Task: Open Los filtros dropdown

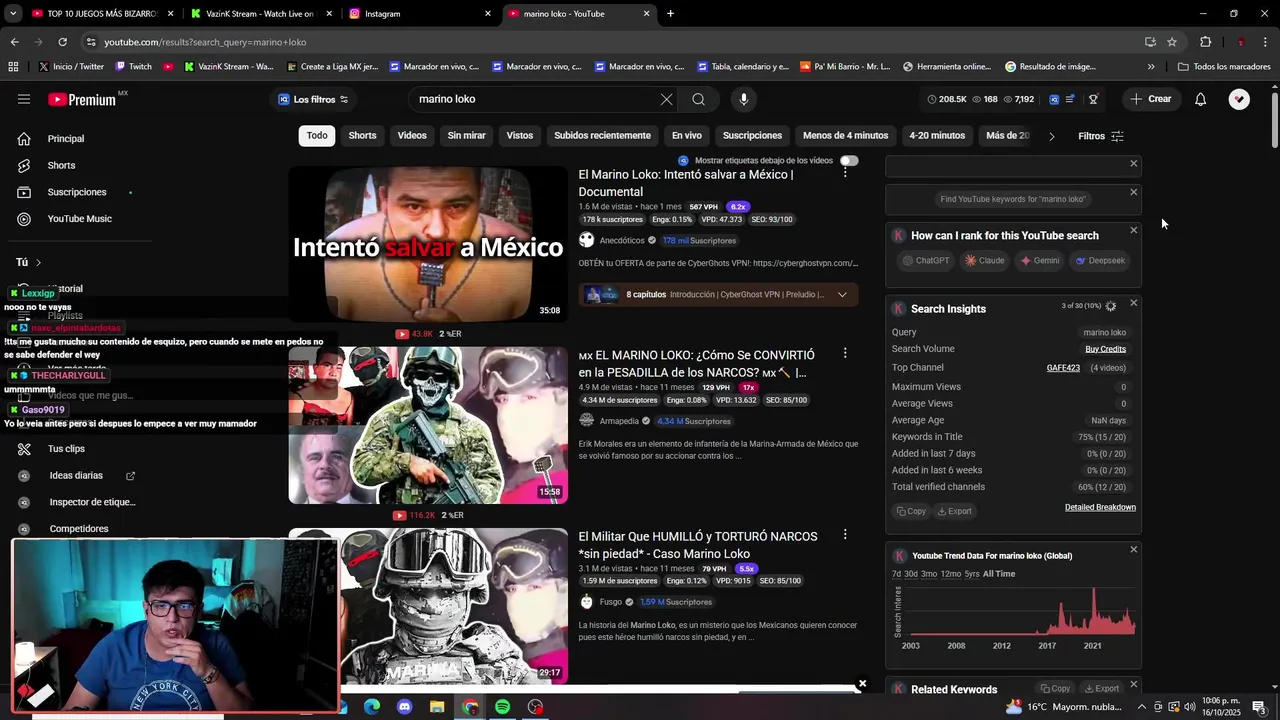Action: [x=313, y=99]
